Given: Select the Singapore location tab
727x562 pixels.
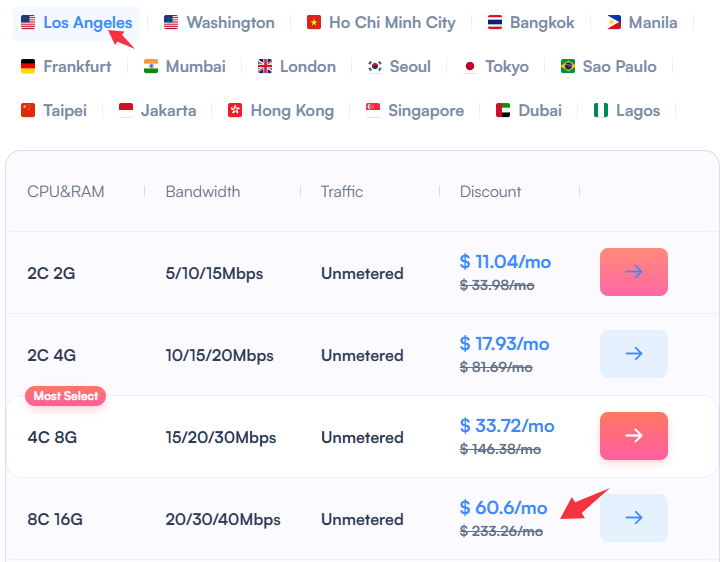Looking at the screenshot, I should tap(415, 111).
